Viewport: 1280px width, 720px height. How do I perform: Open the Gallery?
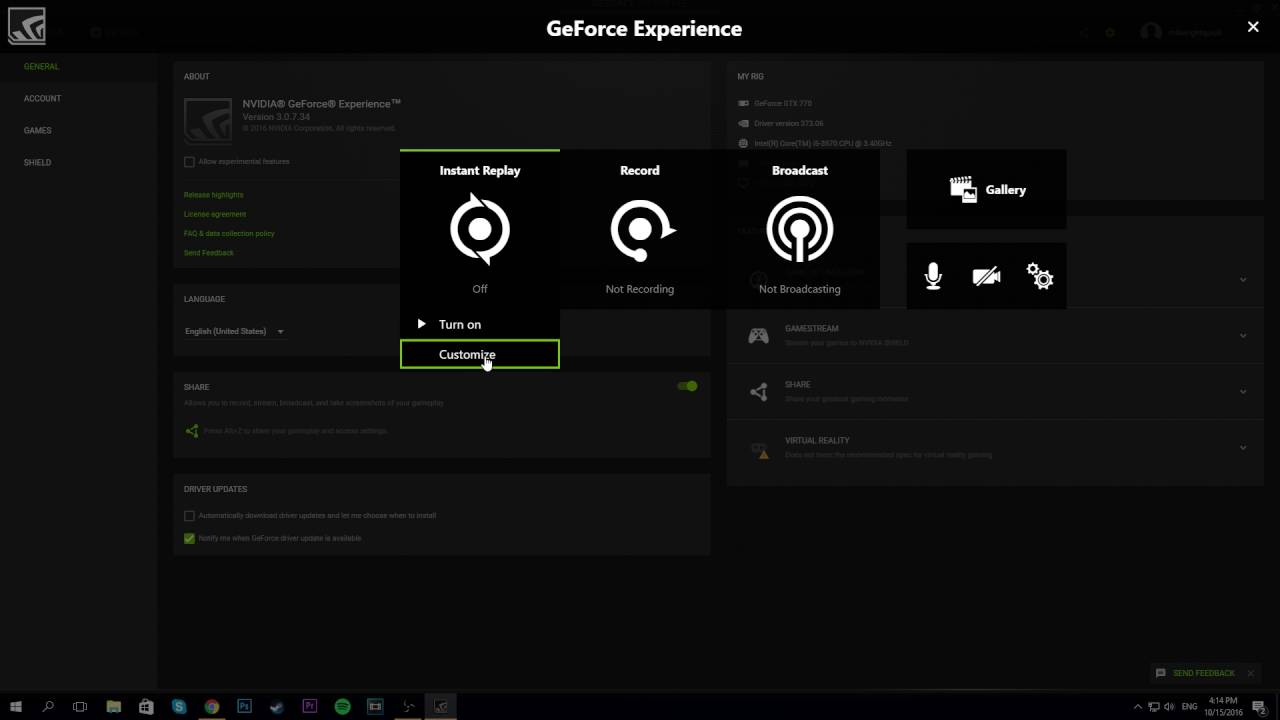(987, 189)
